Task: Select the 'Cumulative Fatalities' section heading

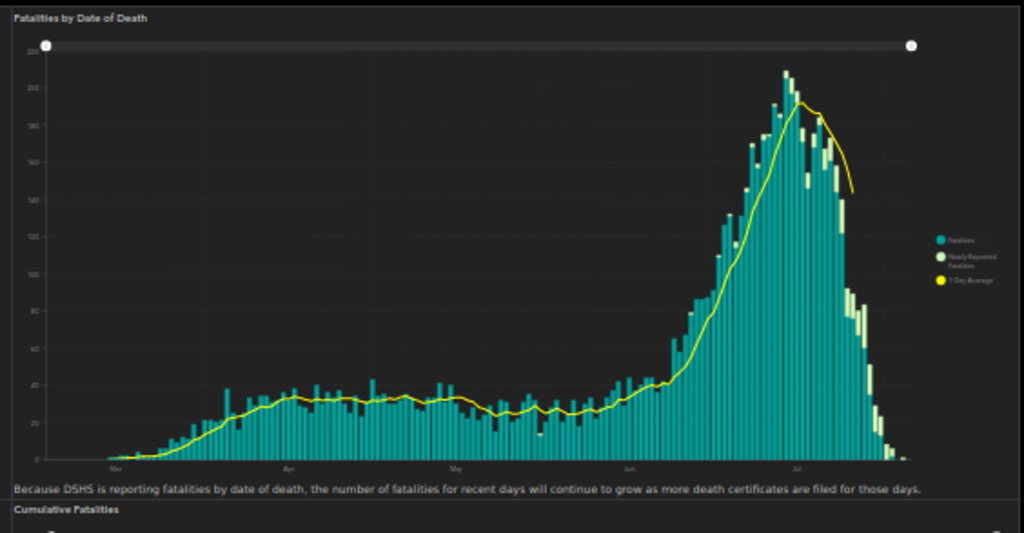Action: [x=66, y=510]
